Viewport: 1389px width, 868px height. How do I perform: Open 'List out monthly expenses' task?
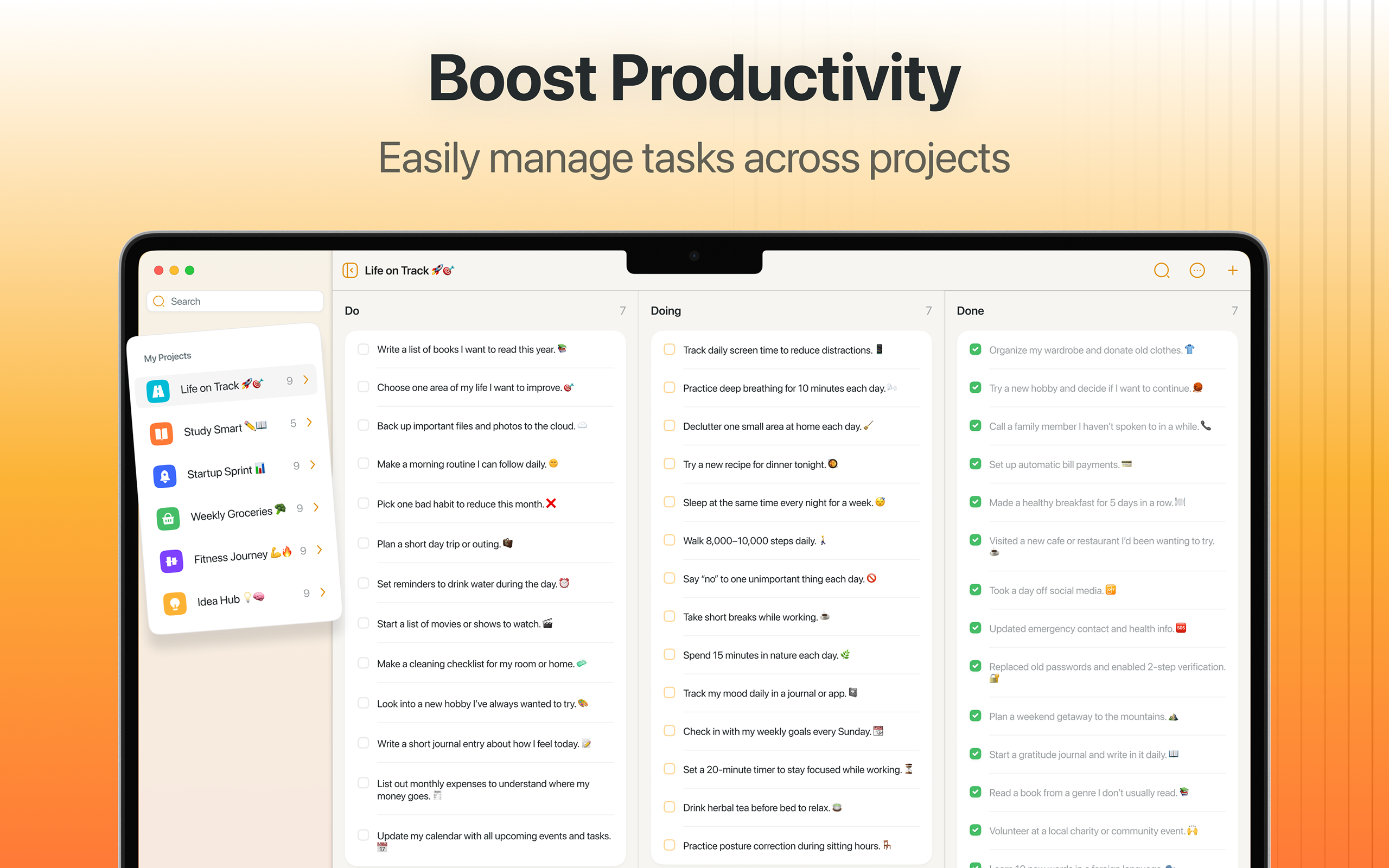pos(483,789)
